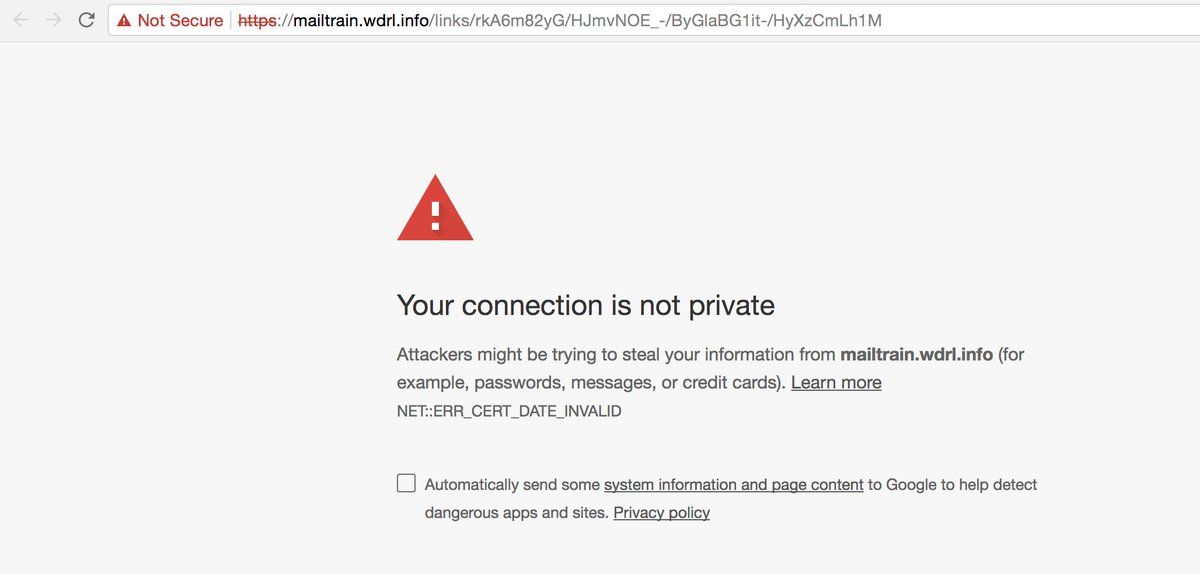Go back with the browser back arrow
1200x574 pixels.
[21, 20]
